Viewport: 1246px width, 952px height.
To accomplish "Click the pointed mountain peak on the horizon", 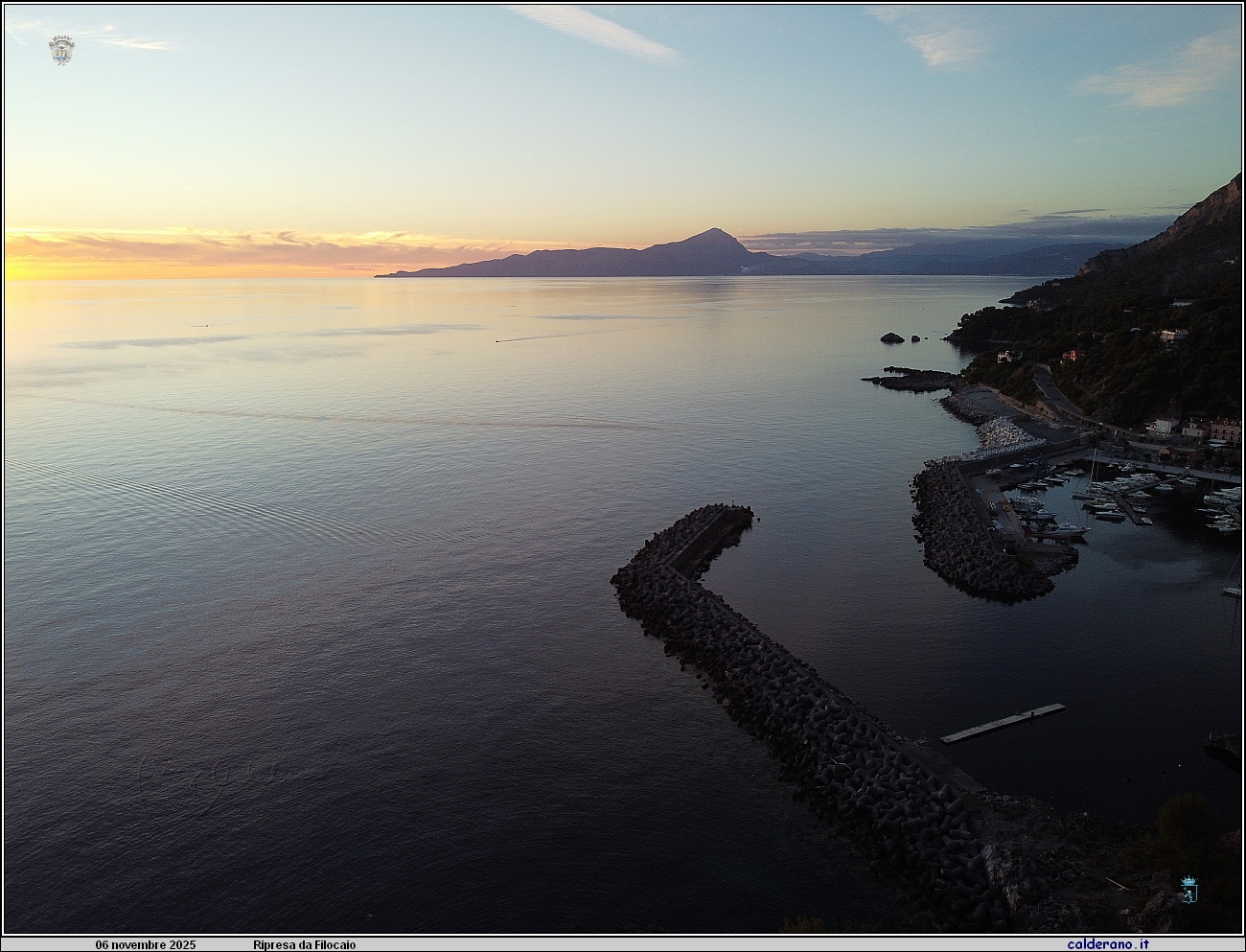I will (710, 232).
